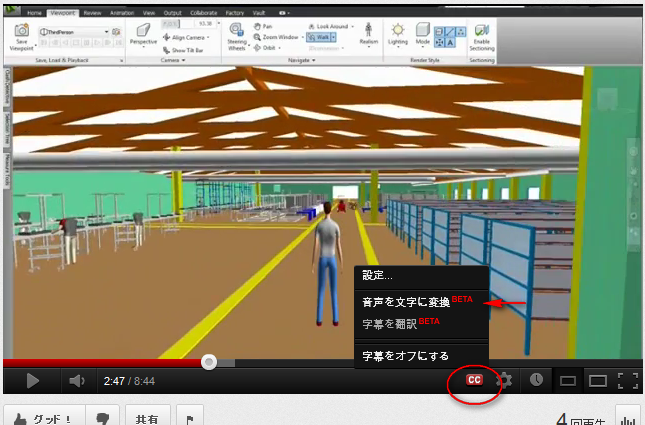
Task: Switch to small player size
Action: 567,381
